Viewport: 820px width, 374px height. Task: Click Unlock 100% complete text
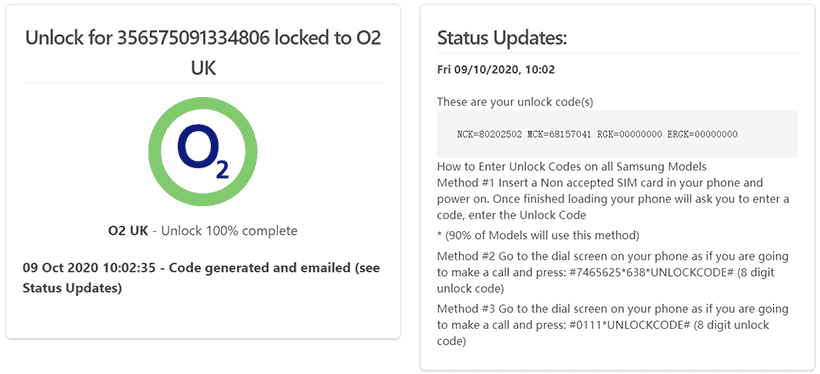pos(229,231)
